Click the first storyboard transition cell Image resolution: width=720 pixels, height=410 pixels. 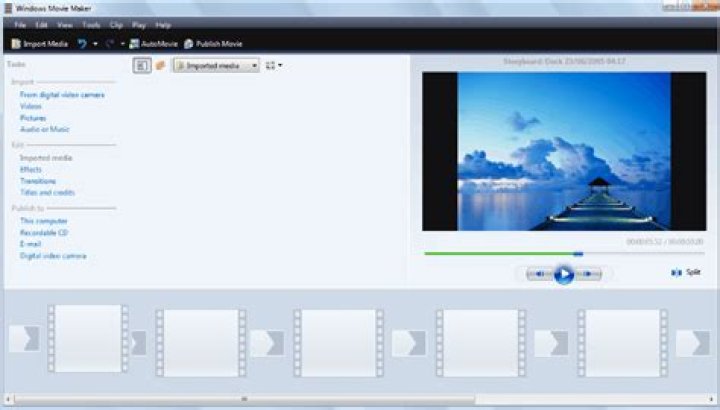[139, 342]
